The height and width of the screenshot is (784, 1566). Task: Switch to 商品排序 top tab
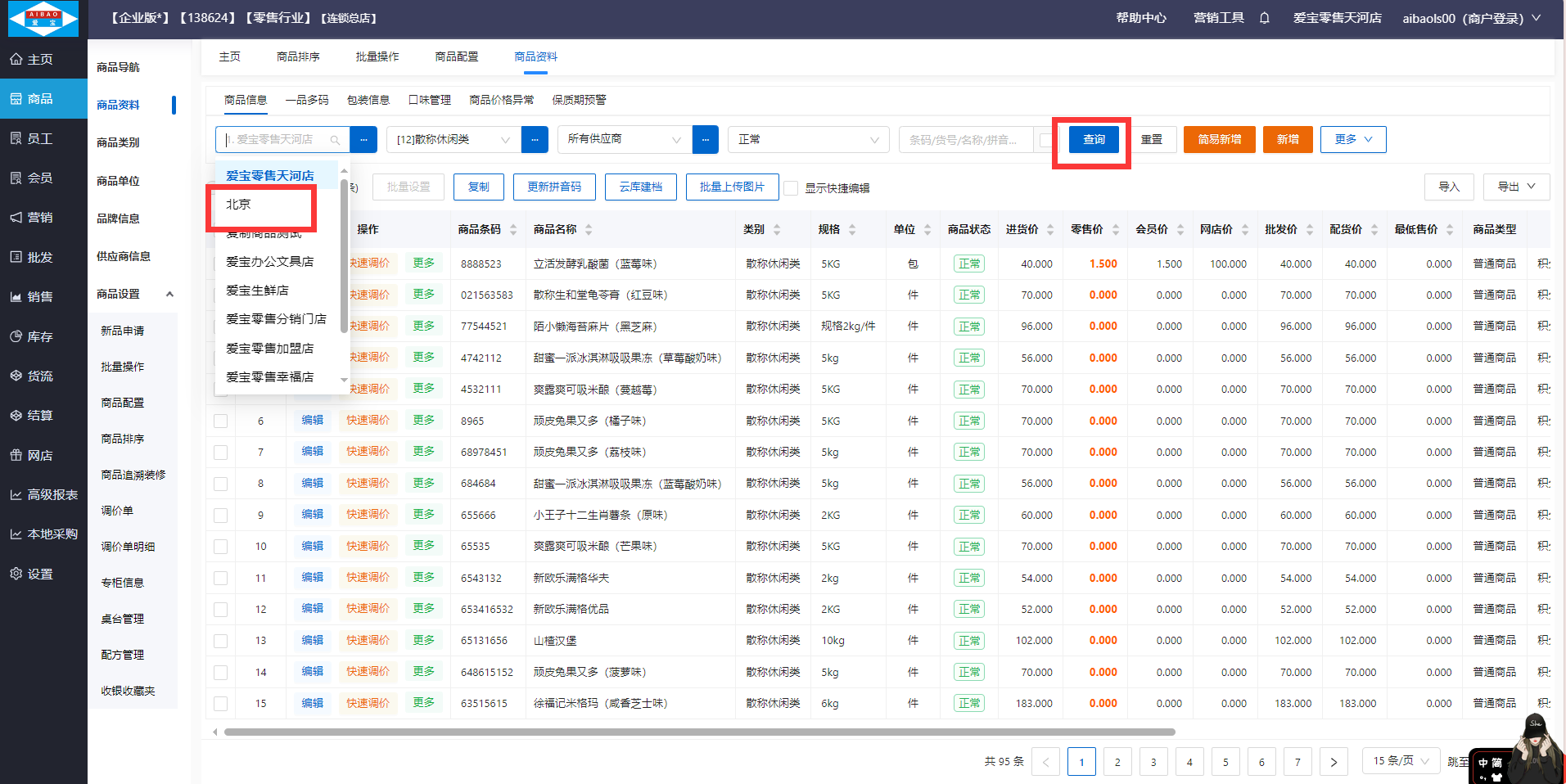pos(298,56)
